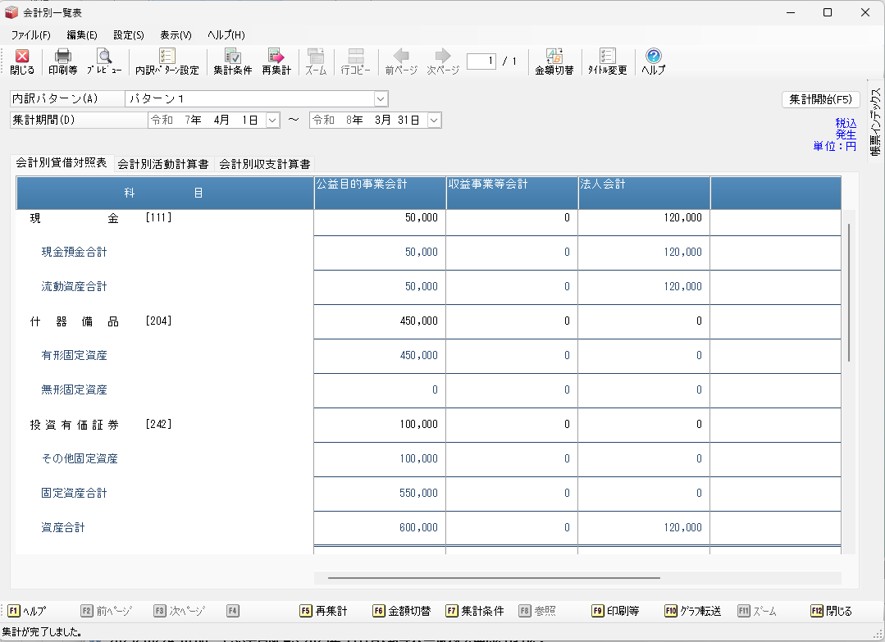Switch to 会計別活動計算書 tab

(163, 164)
